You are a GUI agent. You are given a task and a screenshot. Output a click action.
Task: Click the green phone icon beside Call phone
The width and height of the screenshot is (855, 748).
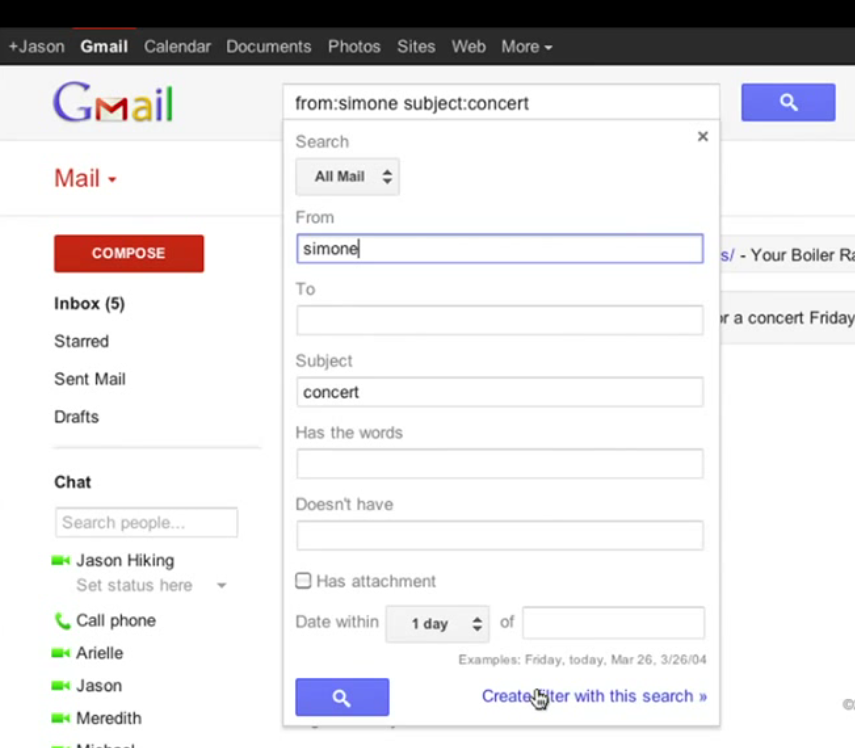tap(62, 620)
